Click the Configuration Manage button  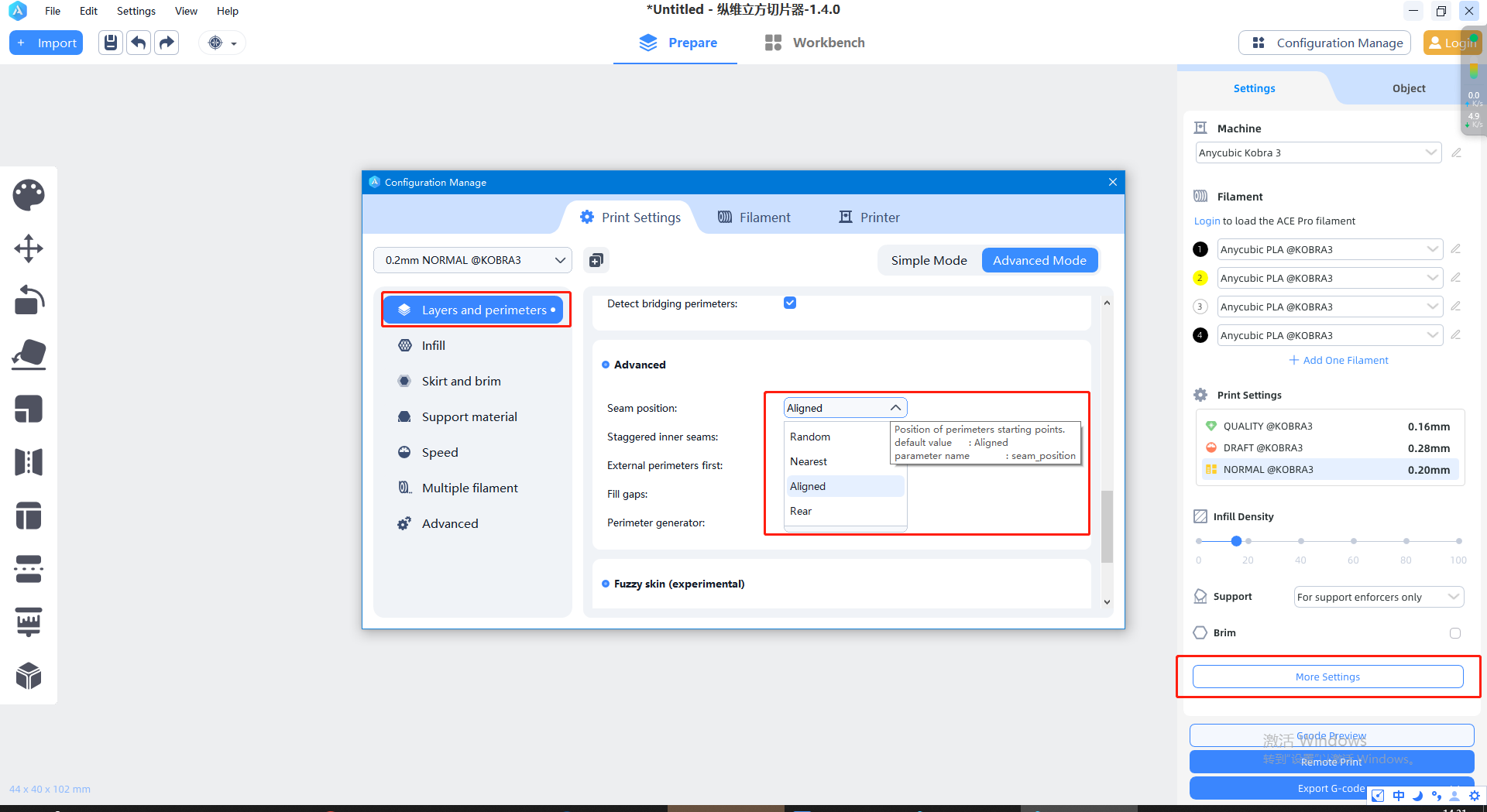coord(1325,43)
